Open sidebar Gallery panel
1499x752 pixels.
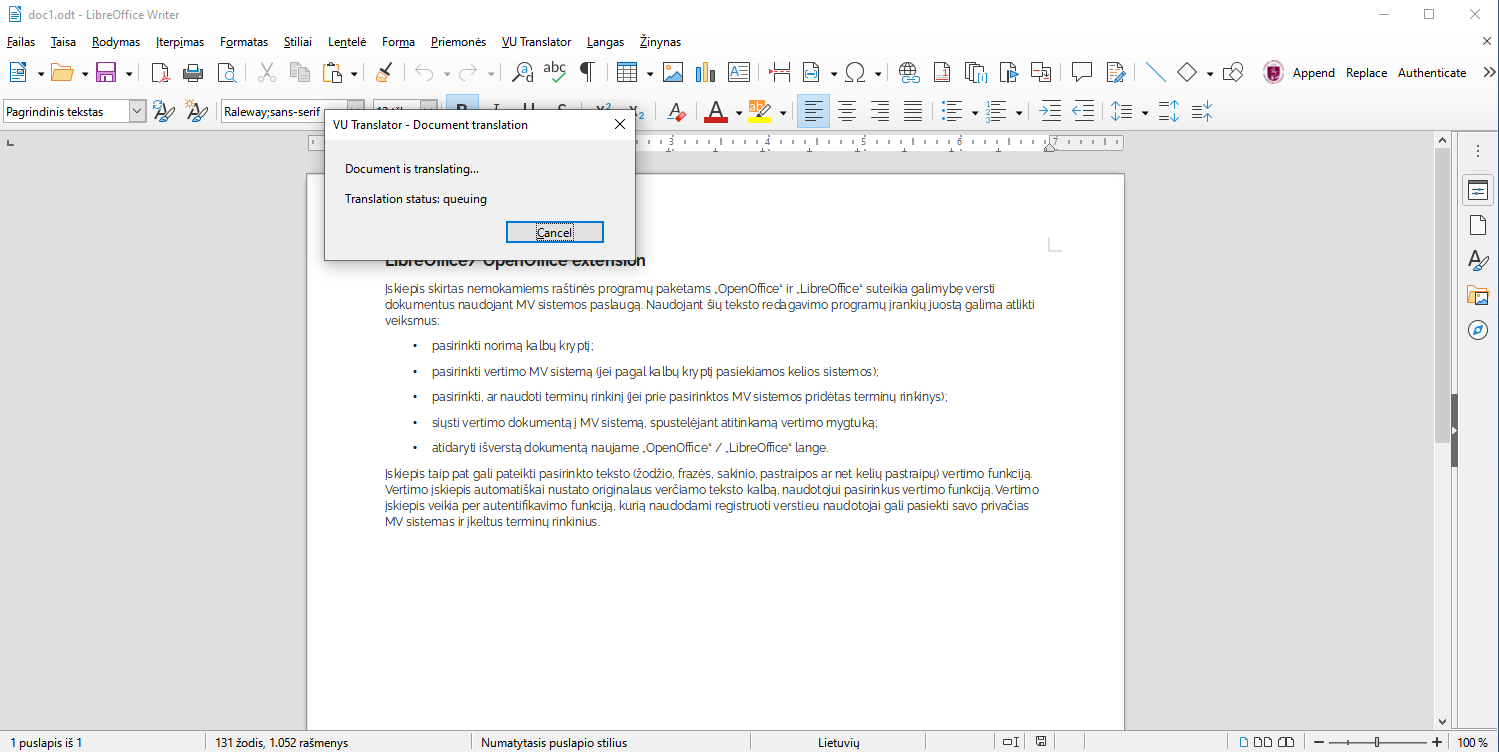click(x=1478, y=295)
